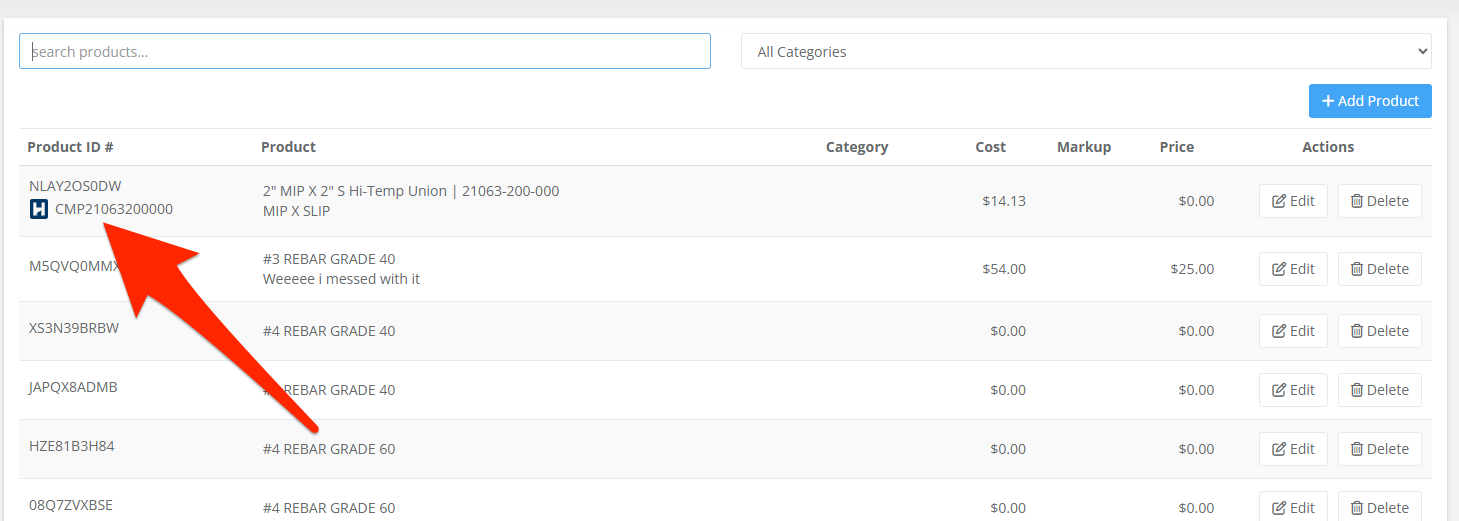Screen dimensions: 1459x521
Task: Click the JAPQX8ADMB product ID
Action: (73, 387)
